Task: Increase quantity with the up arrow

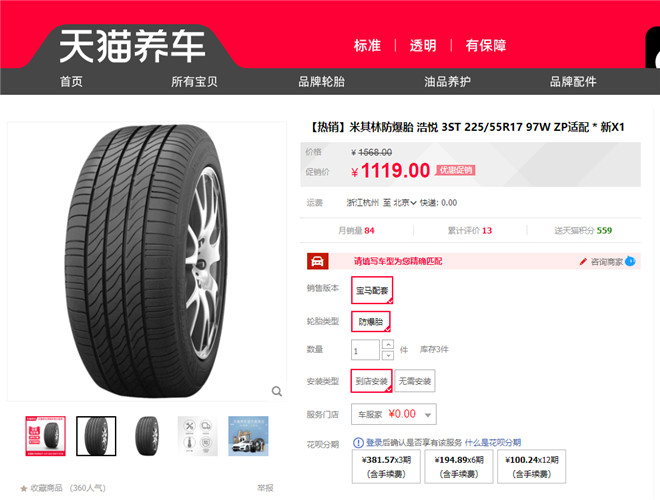Action: click(388, 345)
